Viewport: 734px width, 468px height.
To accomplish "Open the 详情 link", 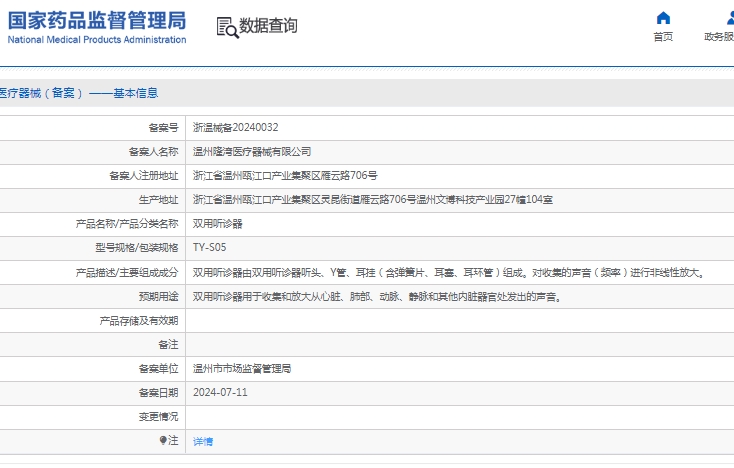I will tap(203, 441).
